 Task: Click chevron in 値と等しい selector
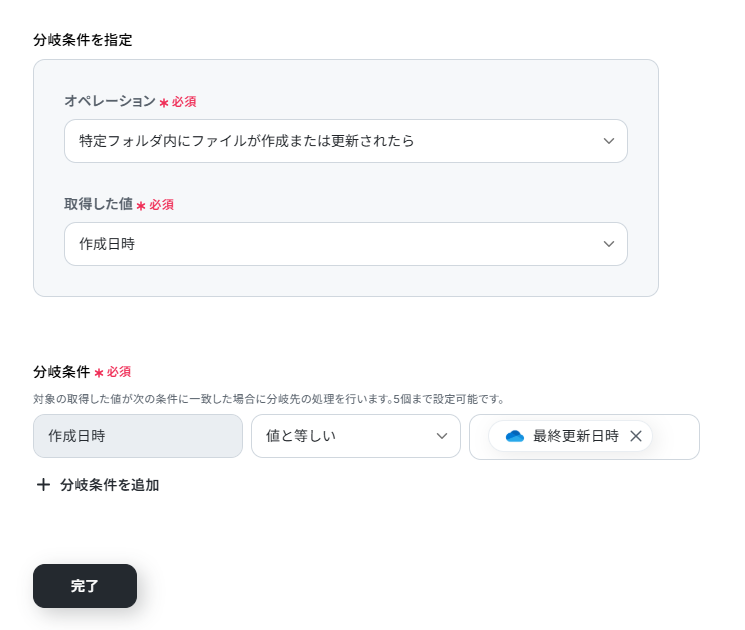pos(442,436)
